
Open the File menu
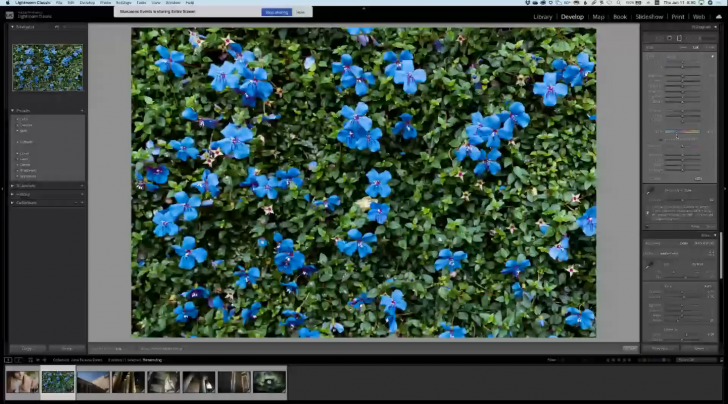[59, 3]
